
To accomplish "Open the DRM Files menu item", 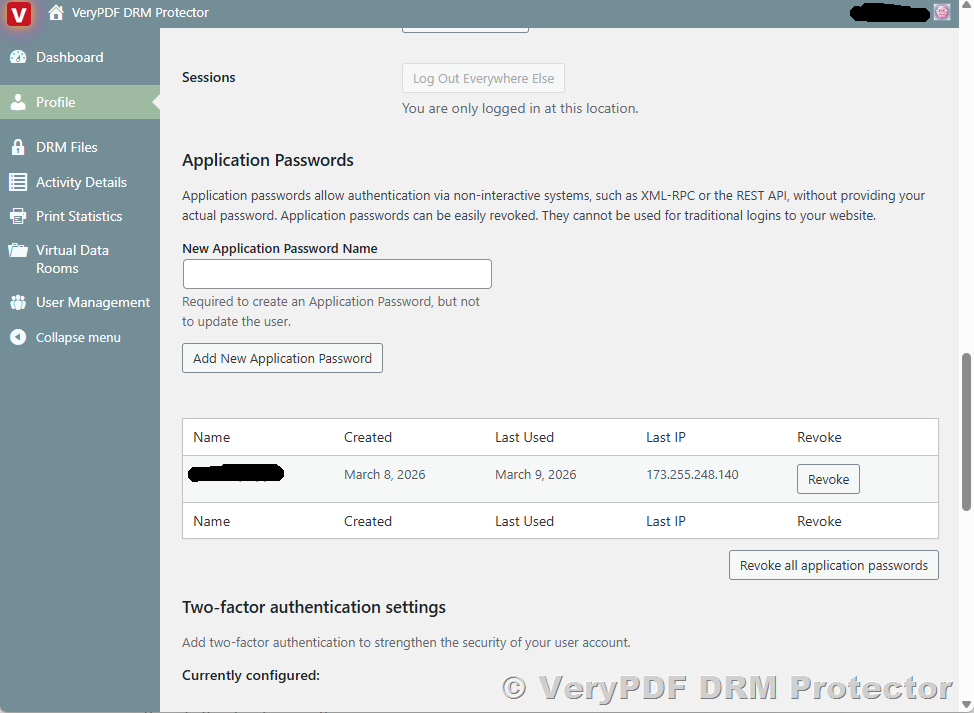I will [x=67, y=147].
